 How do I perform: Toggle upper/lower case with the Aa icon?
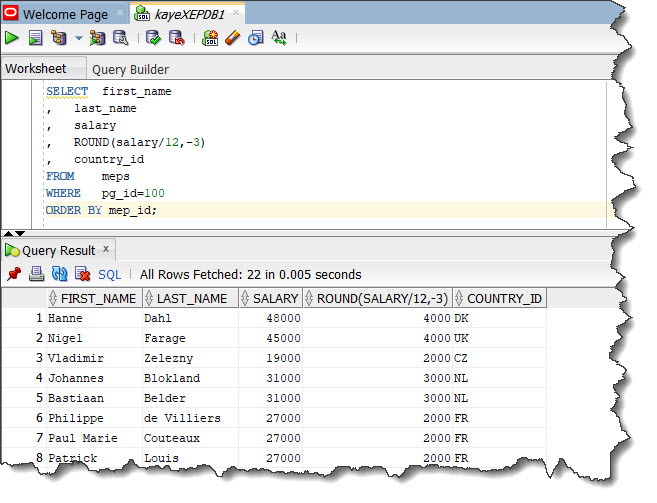[279, 38]
